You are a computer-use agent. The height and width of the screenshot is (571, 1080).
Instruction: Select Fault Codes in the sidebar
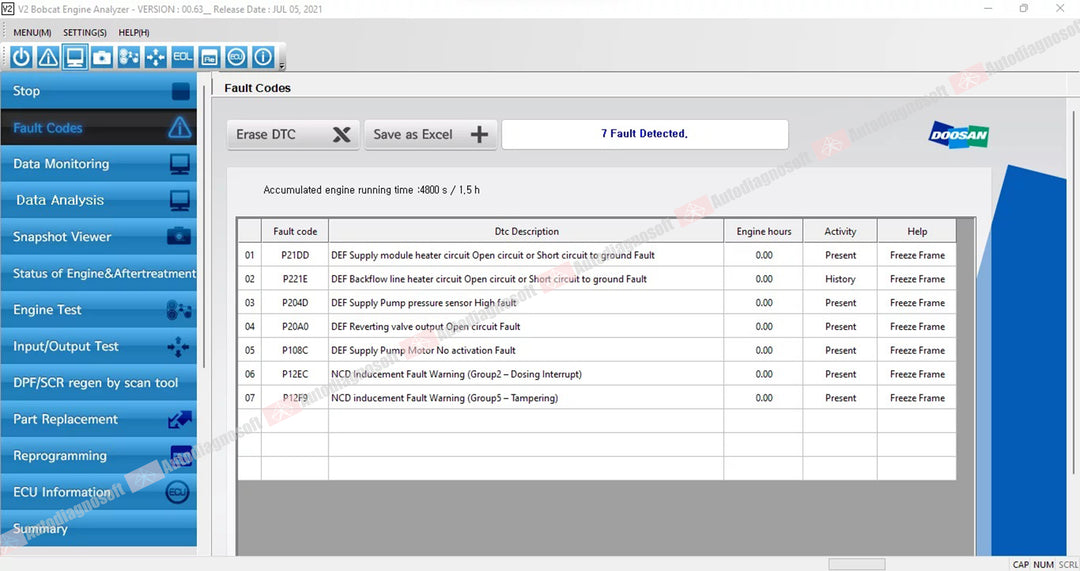point(98,127)
